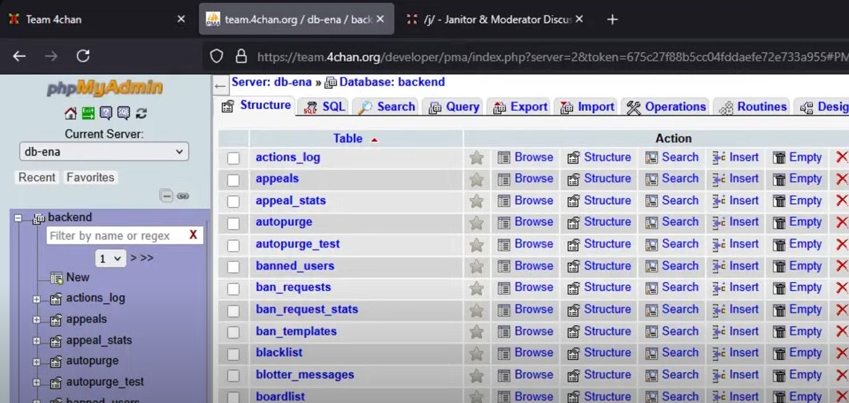This screenshot has width=849, height=403.
Task: Click the left arrow panel collapse button
Action: point(220,86)
